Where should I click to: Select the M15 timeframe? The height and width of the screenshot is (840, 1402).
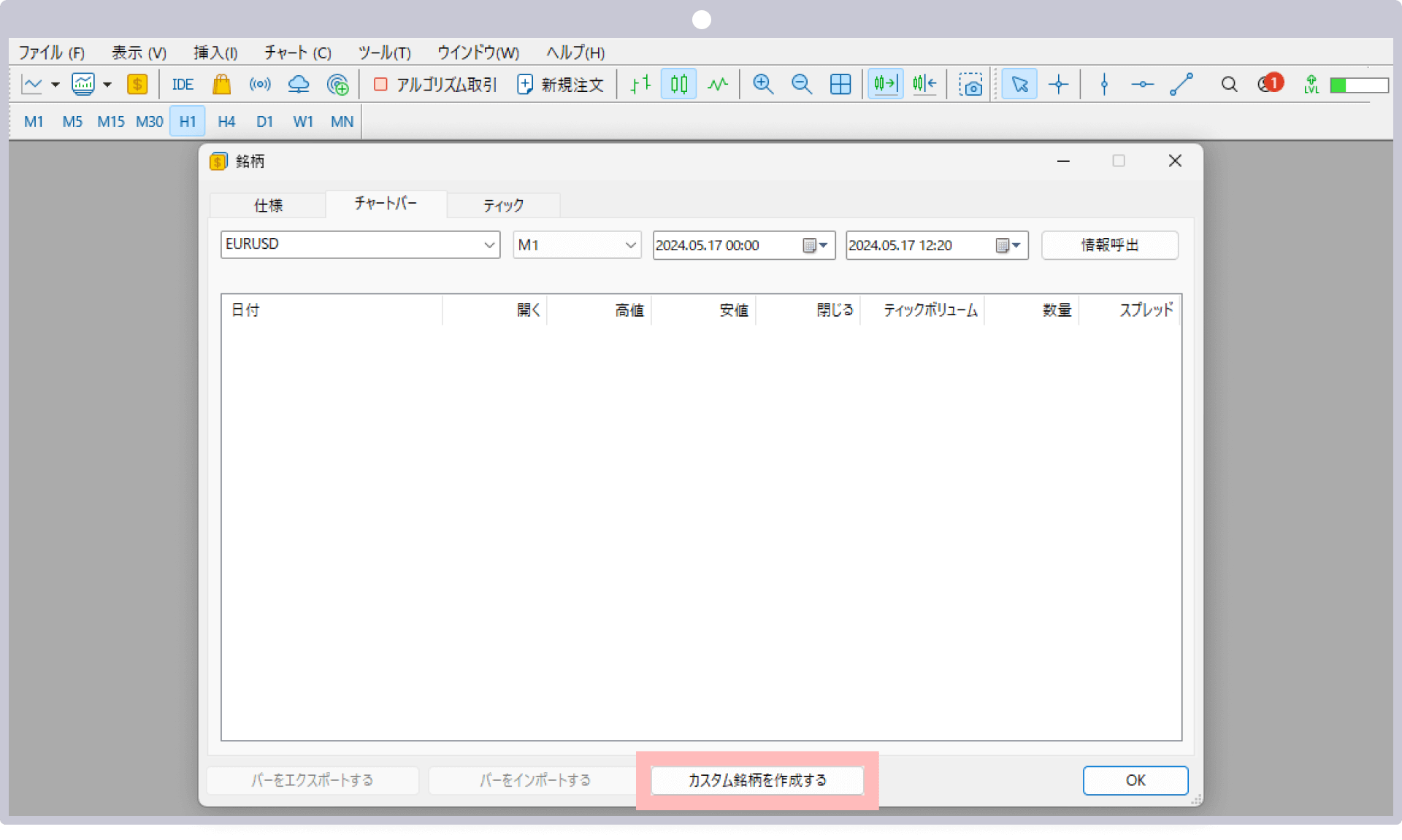[x=111, y=122]
